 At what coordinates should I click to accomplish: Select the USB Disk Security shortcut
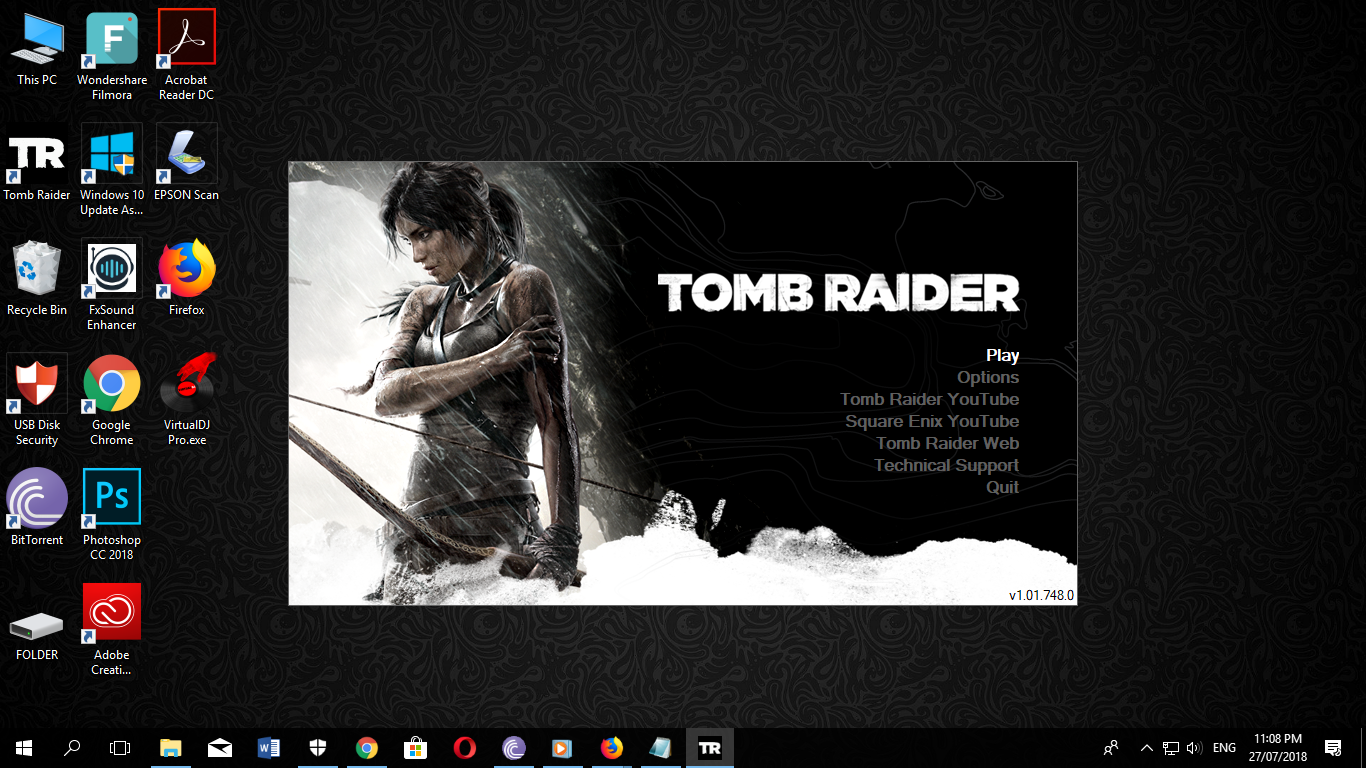click(x=37, y=400)
